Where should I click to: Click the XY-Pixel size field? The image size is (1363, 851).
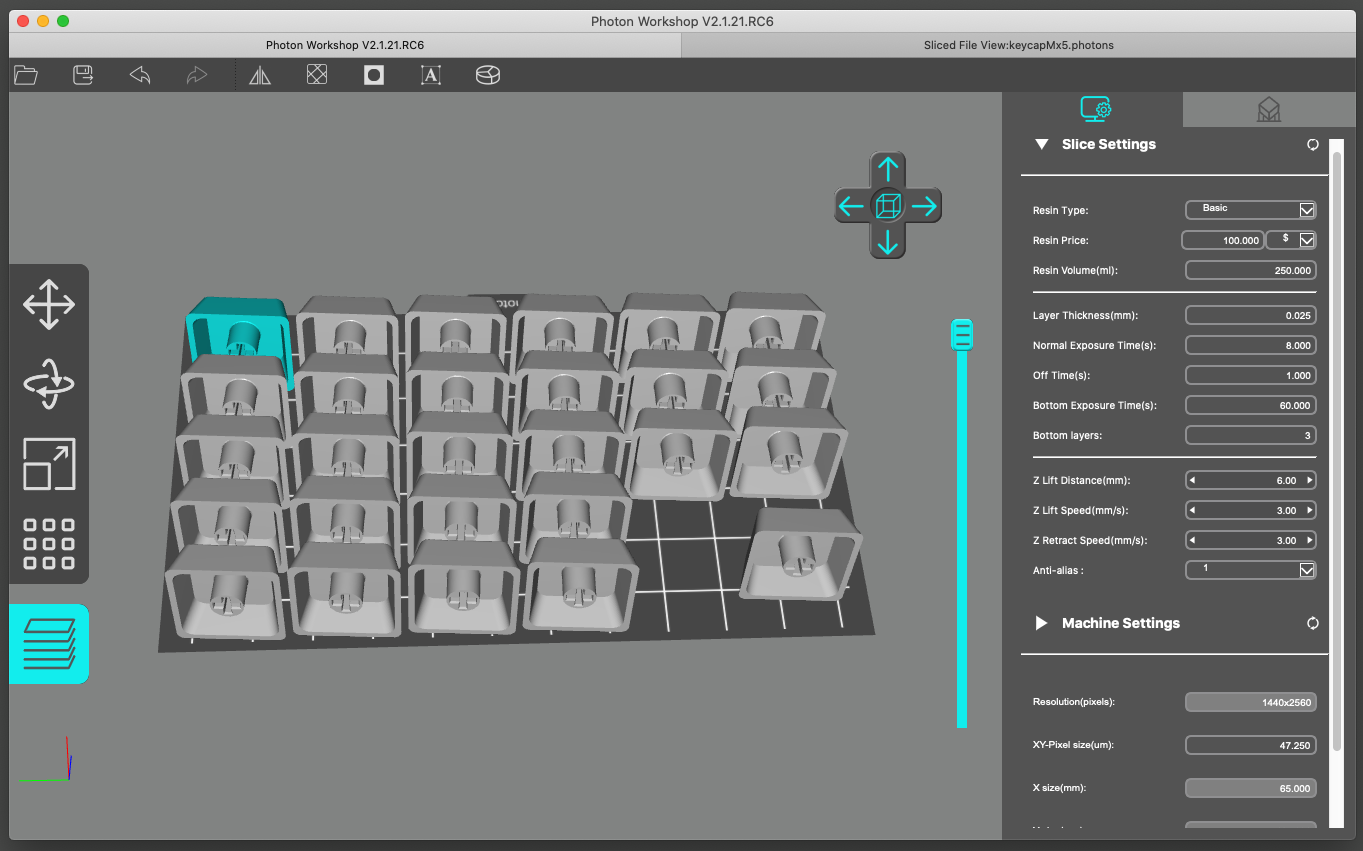1251,745
